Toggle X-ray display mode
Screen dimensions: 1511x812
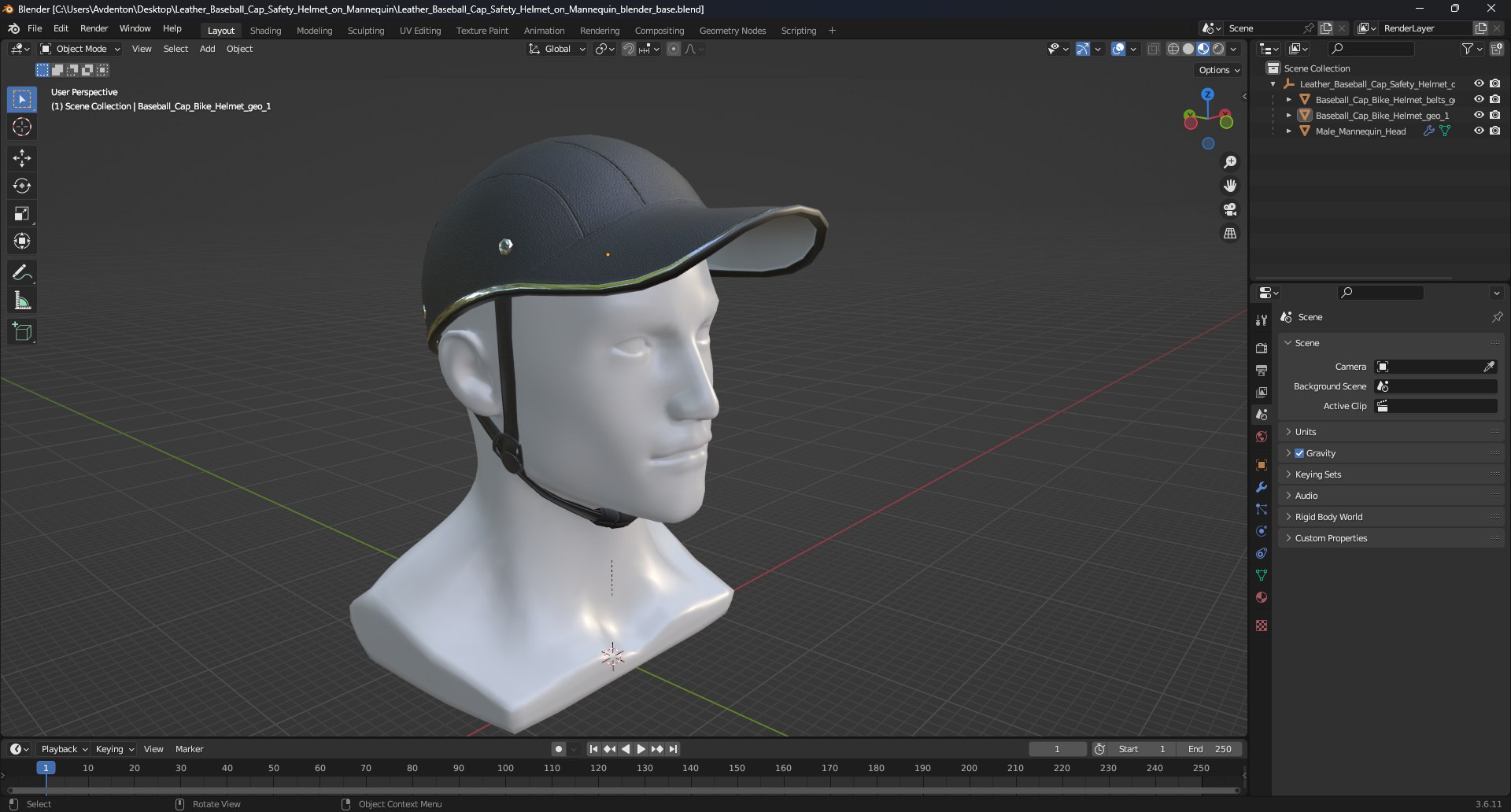pos(1153,49)
